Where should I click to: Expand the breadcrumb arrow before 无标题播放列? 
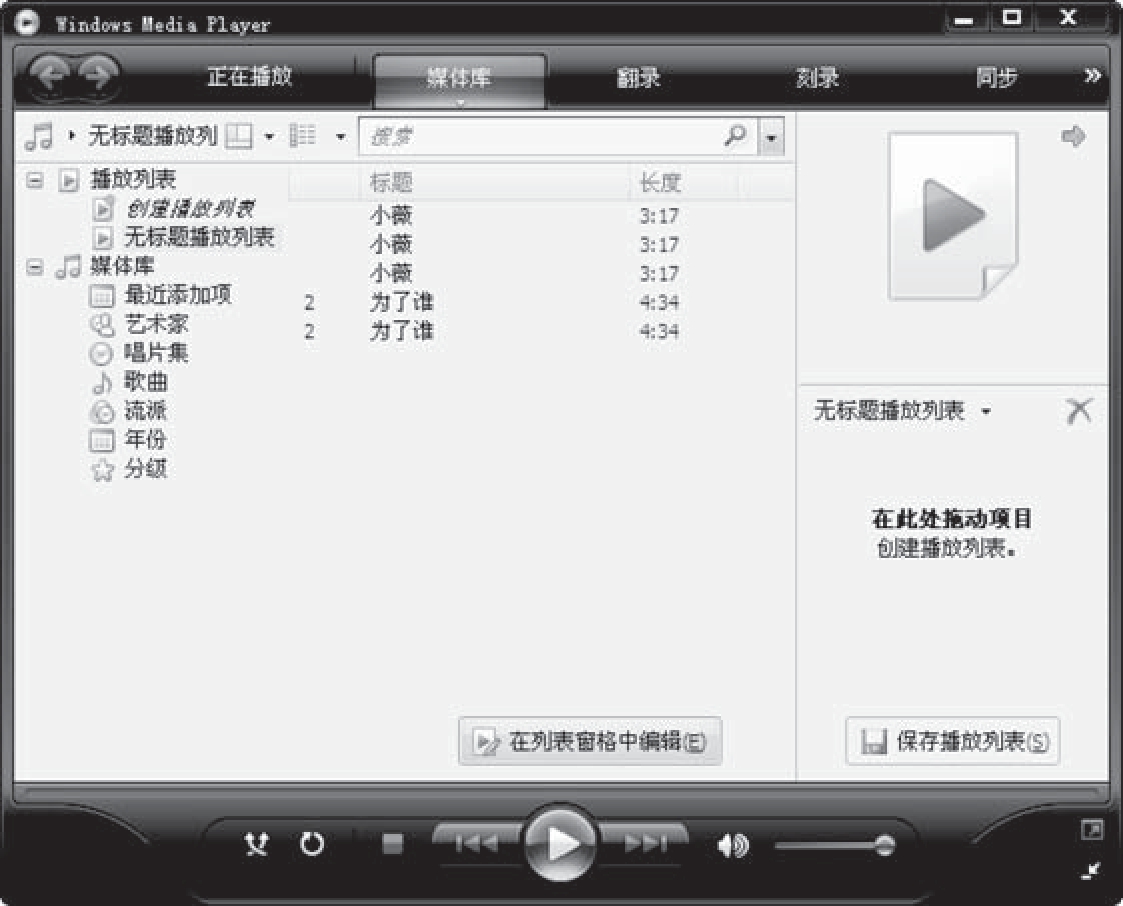pos(72,135)
